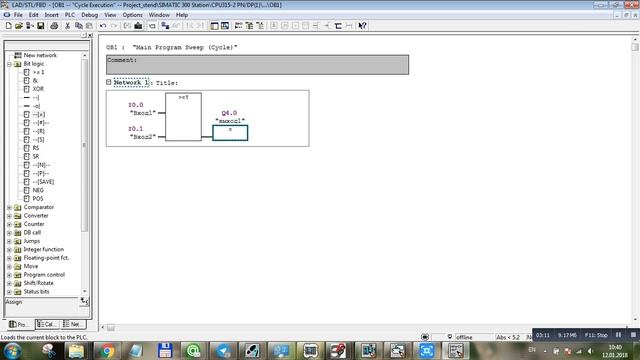Toggle the Details window toolbar icon

[x=225, y=26]
